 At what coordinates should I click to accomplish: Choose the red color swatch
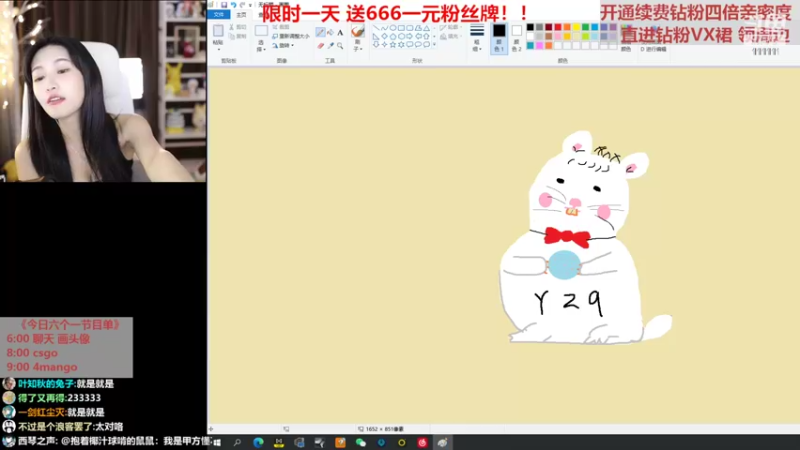tap(558, 27)
